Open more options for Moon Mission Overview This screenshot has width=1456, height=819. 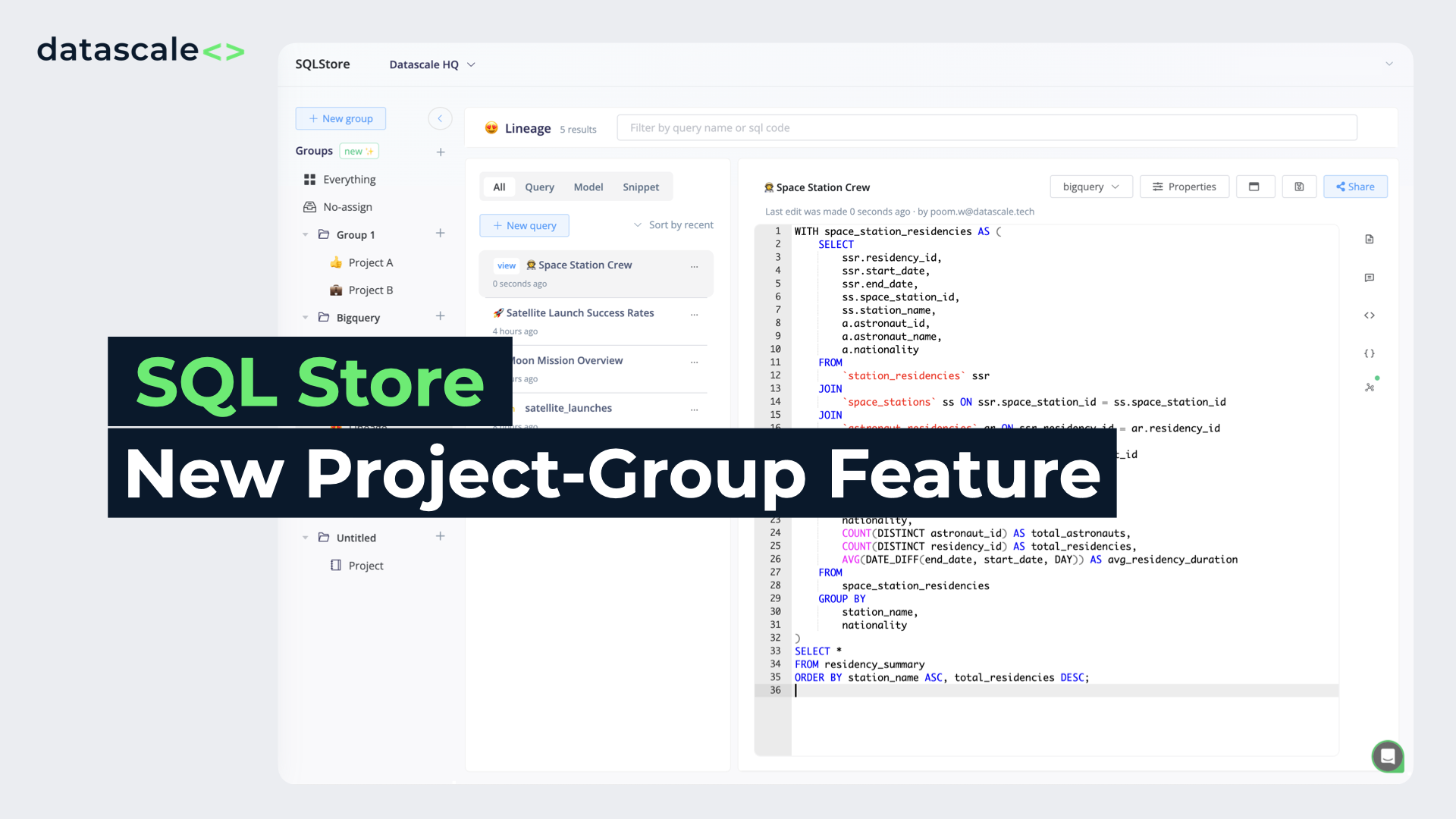click(694, 362)
